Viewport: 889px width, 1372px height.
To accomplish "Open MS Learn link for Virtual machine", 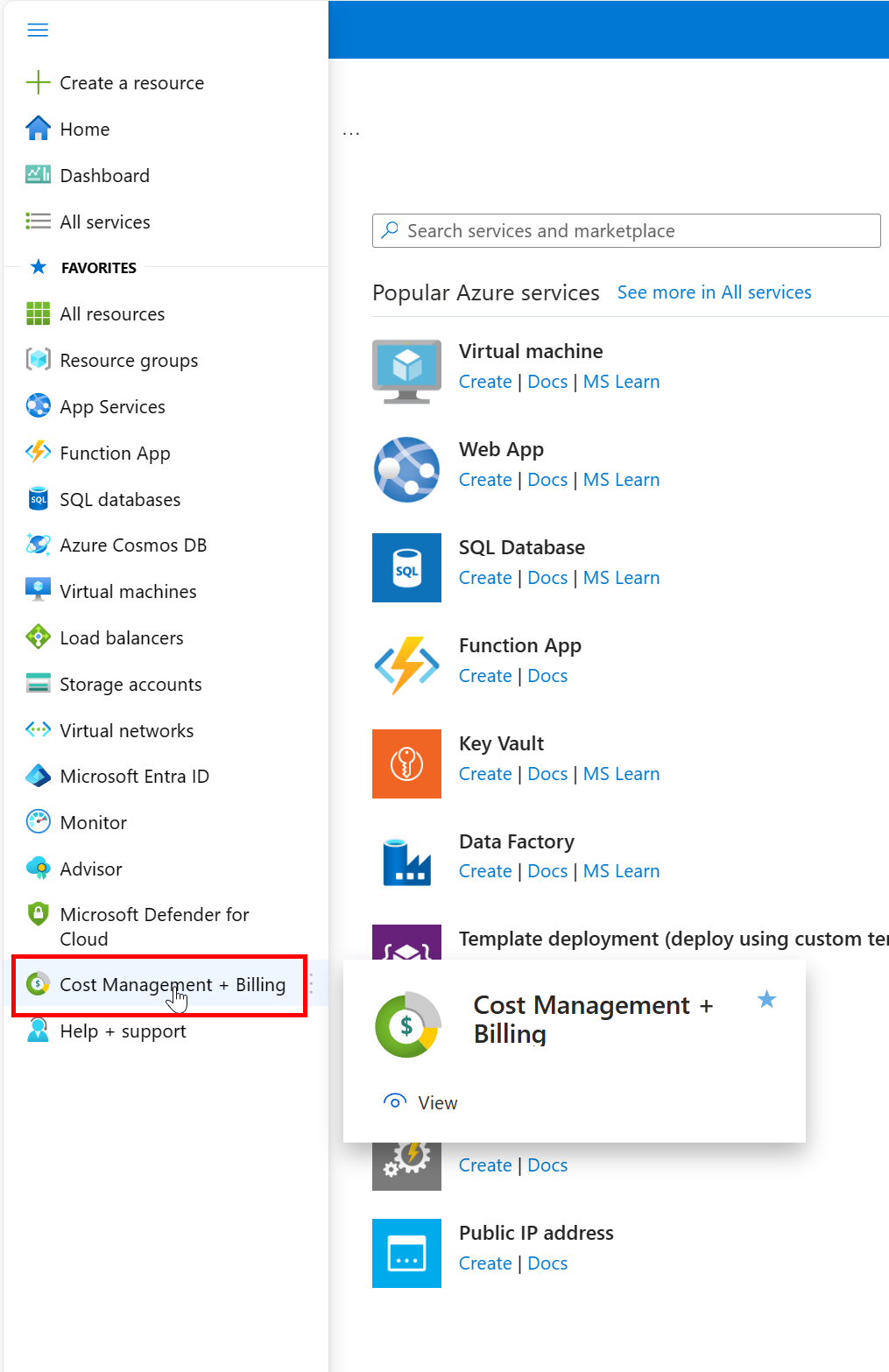I will coord(621,382).
